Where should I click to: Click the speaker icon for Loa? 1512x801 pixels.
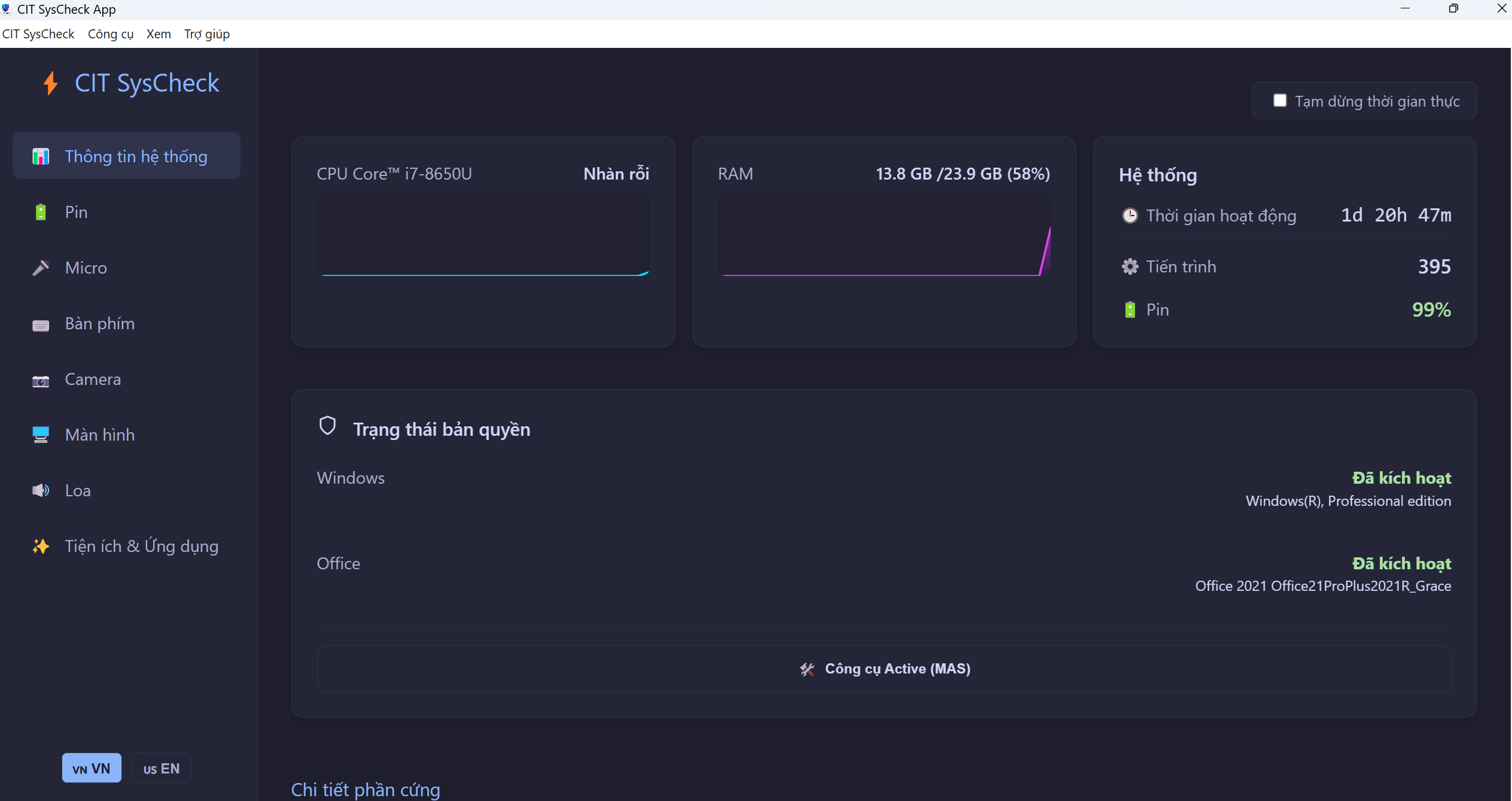tap(40, 490)
